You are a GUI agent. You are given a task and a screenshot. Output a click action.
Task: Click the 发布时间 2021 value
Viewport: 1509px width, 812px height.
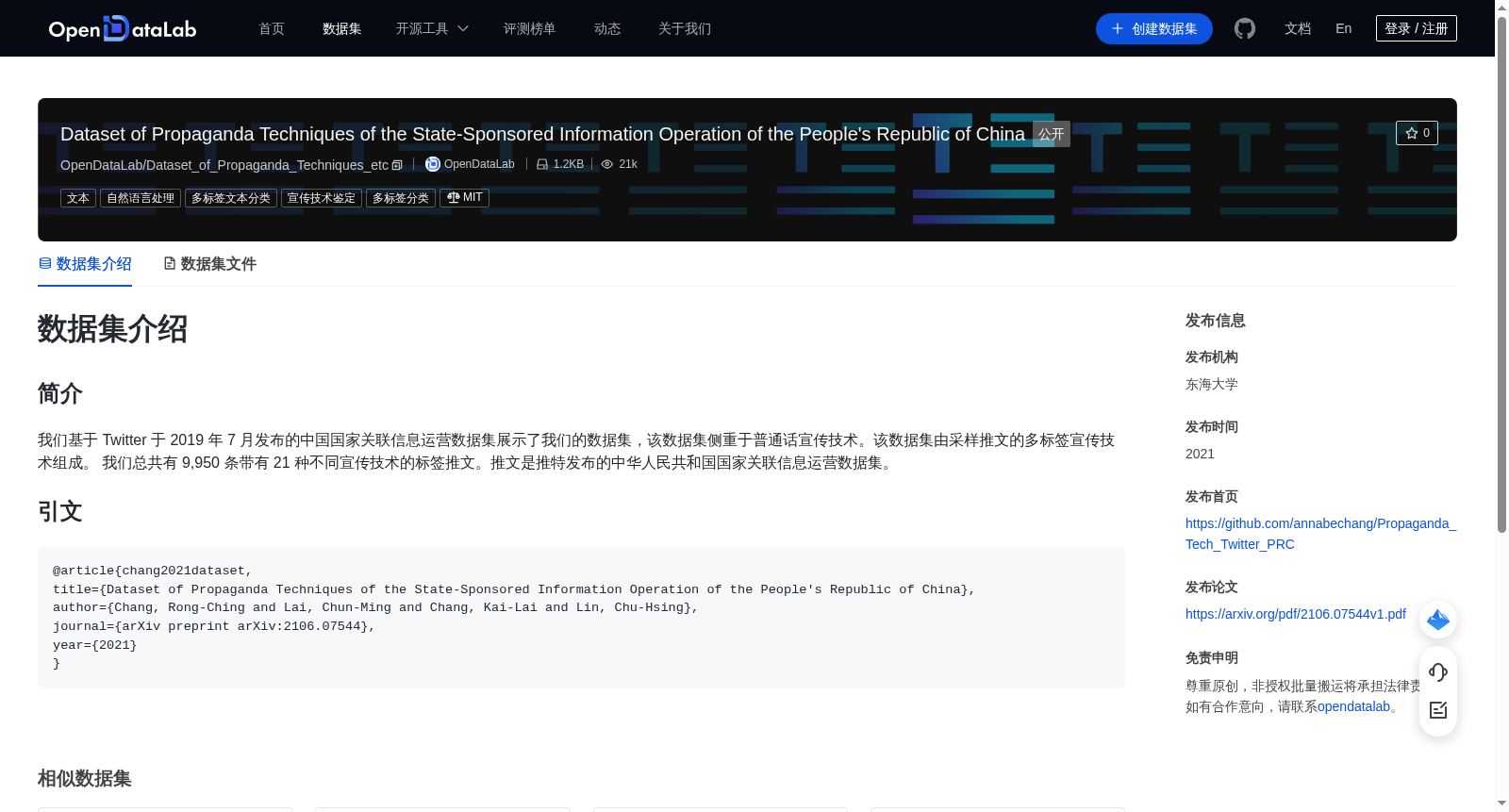click(1200, 454)
